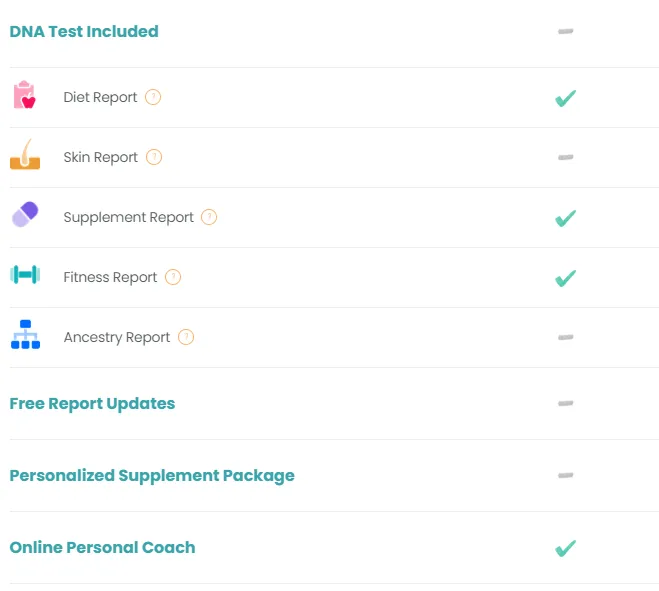
Task: Click the Skin Report hair follicle icon
Action: click(x=25, y=156)
